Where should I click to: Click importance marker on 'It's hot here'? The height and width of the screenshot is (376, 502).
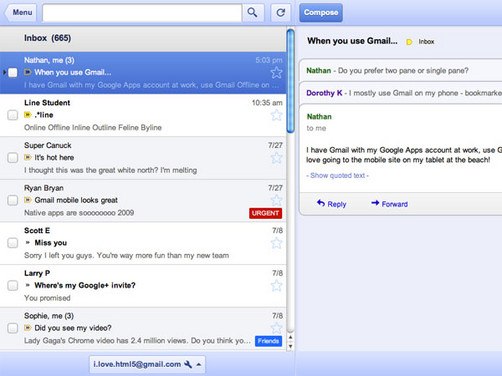point(28,157)
